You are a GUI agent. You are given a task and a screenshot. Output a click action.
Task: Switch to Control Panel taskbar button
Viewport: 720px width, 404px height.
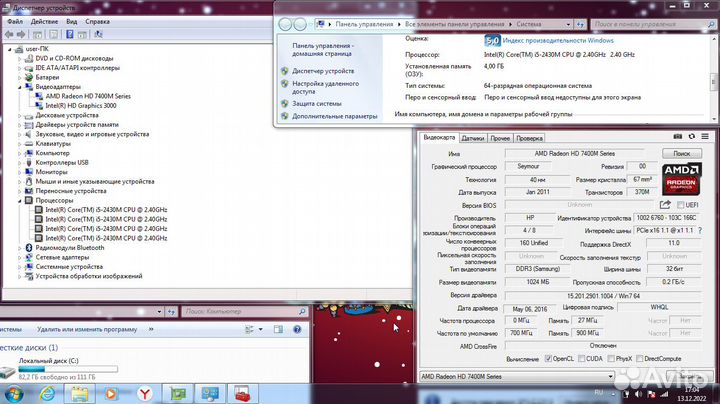pyautogui.click(x=210, y=394)
